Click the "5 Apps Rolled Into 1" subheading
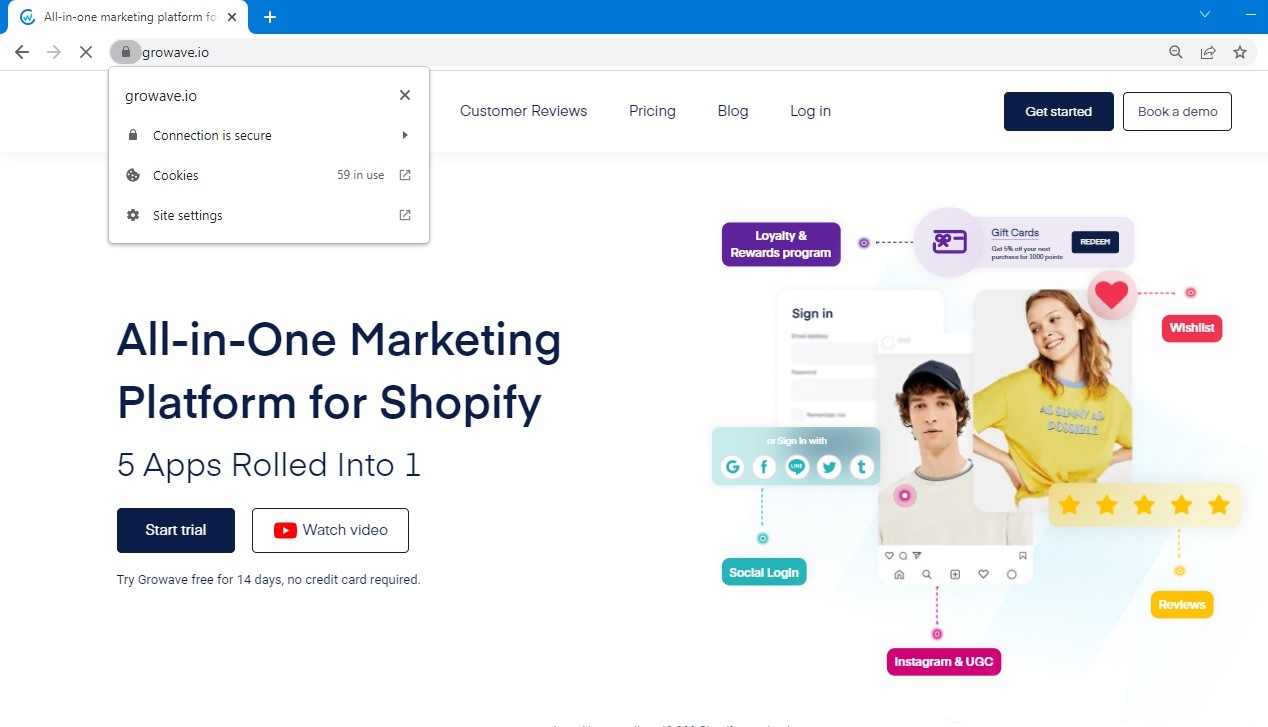The image size is (1268, 727). point(269,465)
